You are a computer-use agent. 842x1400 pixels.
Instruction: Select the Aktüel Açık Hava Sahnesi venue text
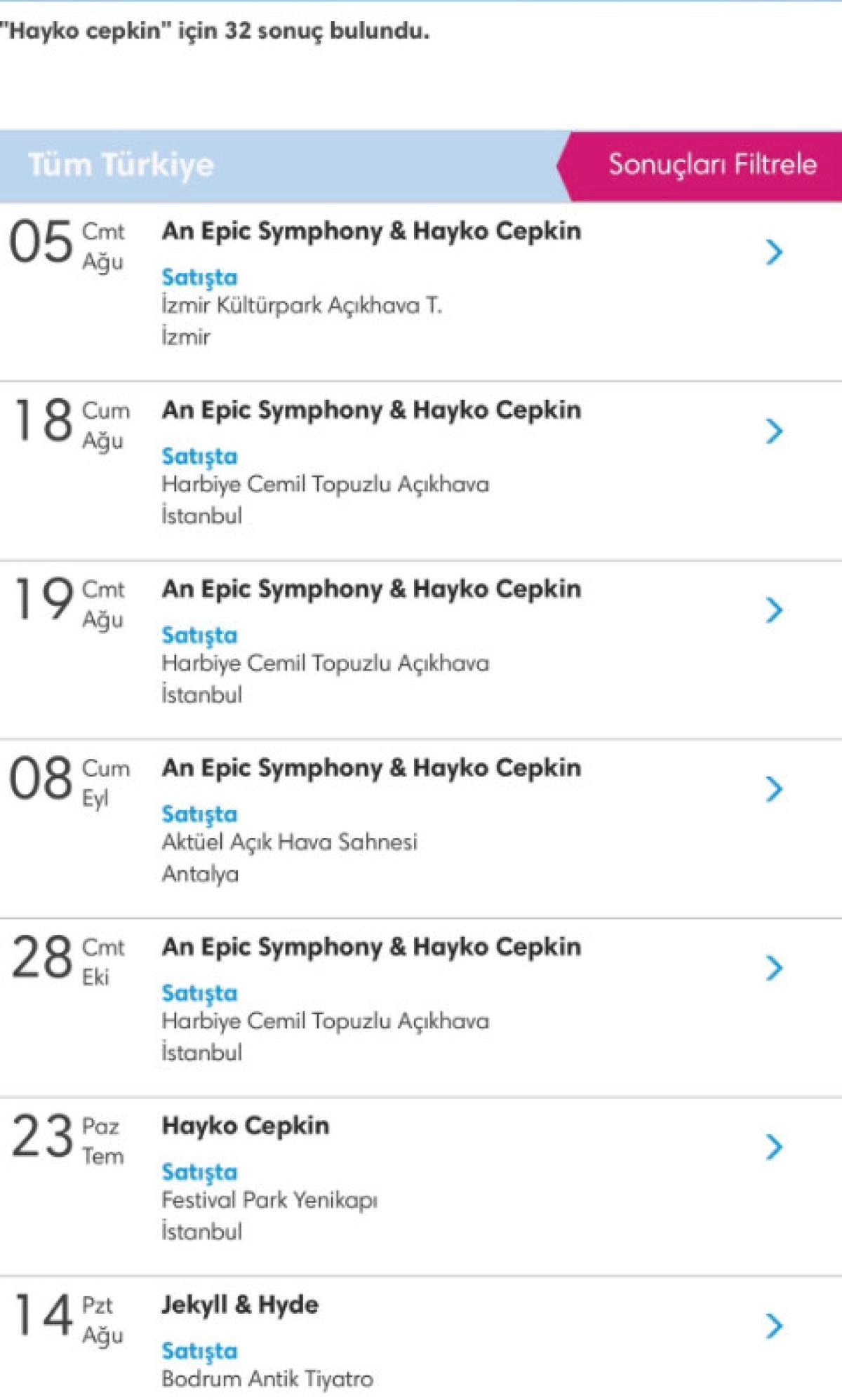tap(289, 842)
